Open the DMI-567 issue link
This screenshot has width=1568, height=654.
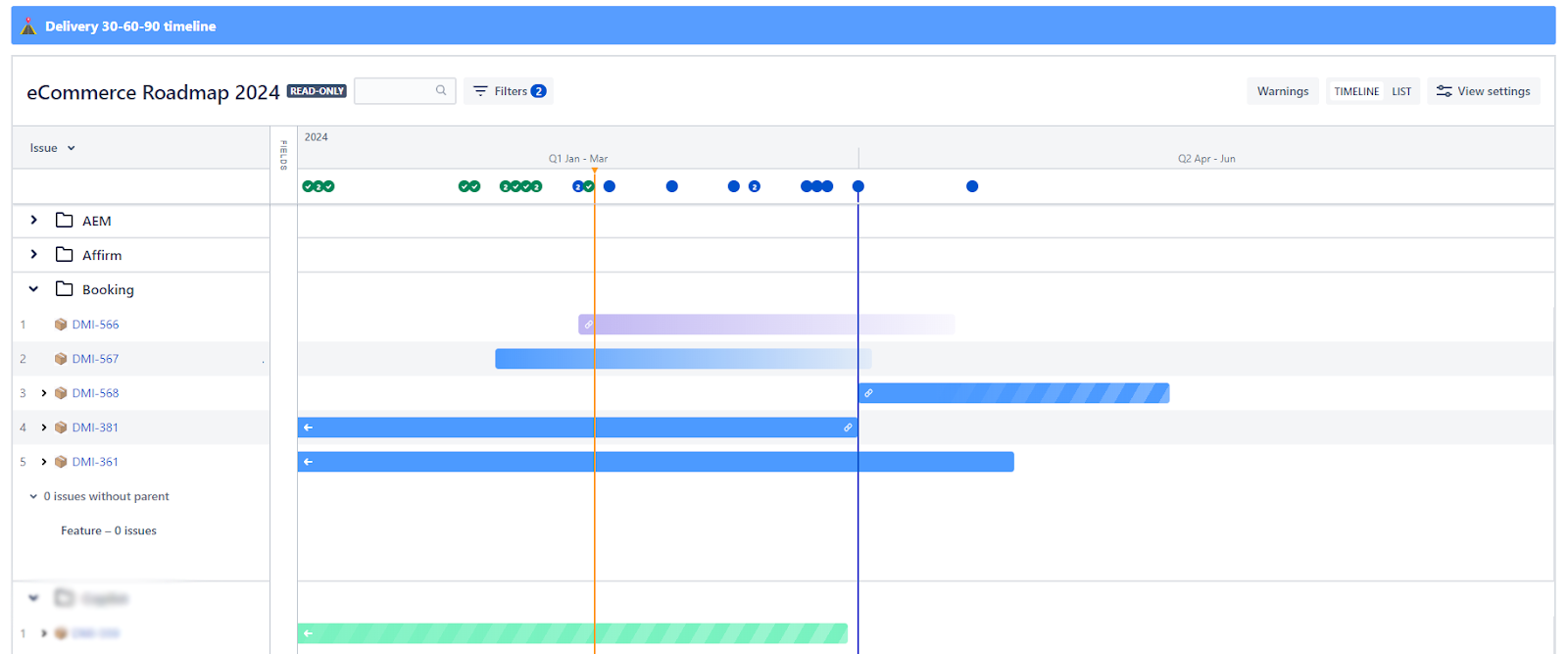pos(95,359)
